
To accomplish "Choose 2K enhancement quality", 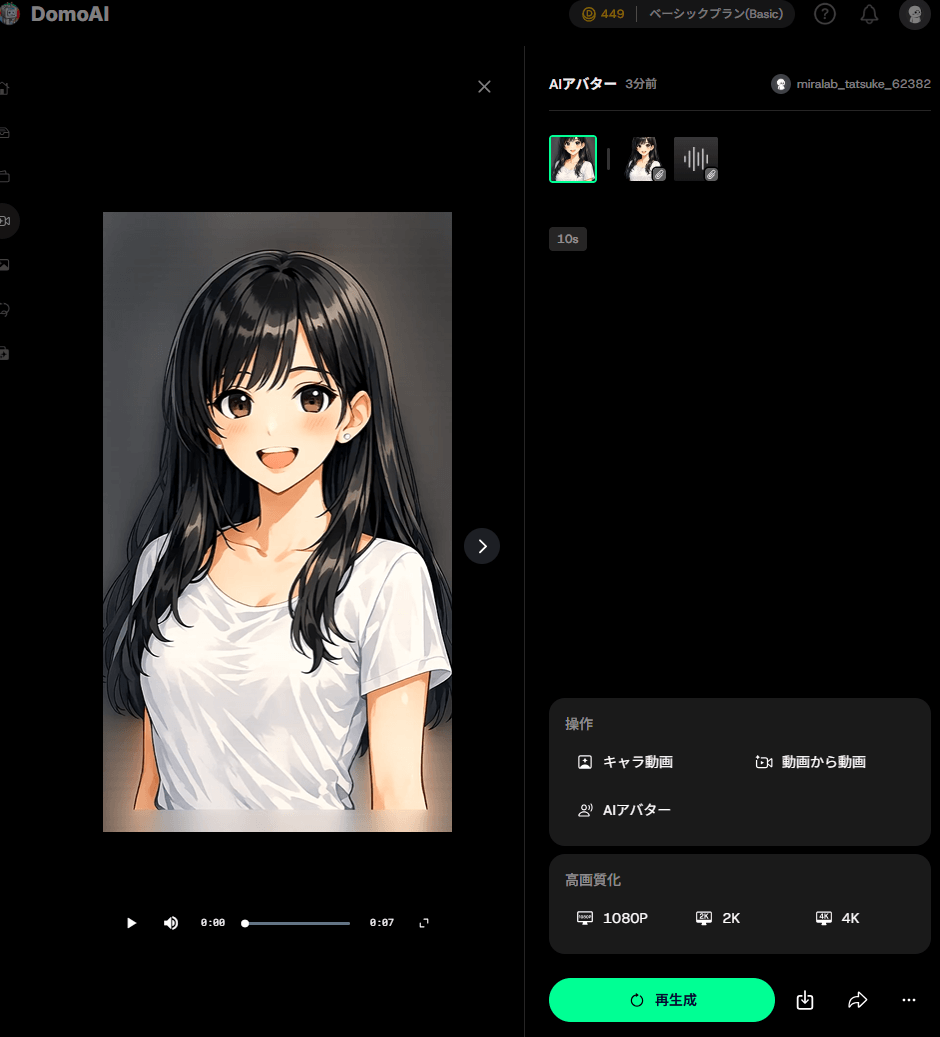I will point(718,917).
